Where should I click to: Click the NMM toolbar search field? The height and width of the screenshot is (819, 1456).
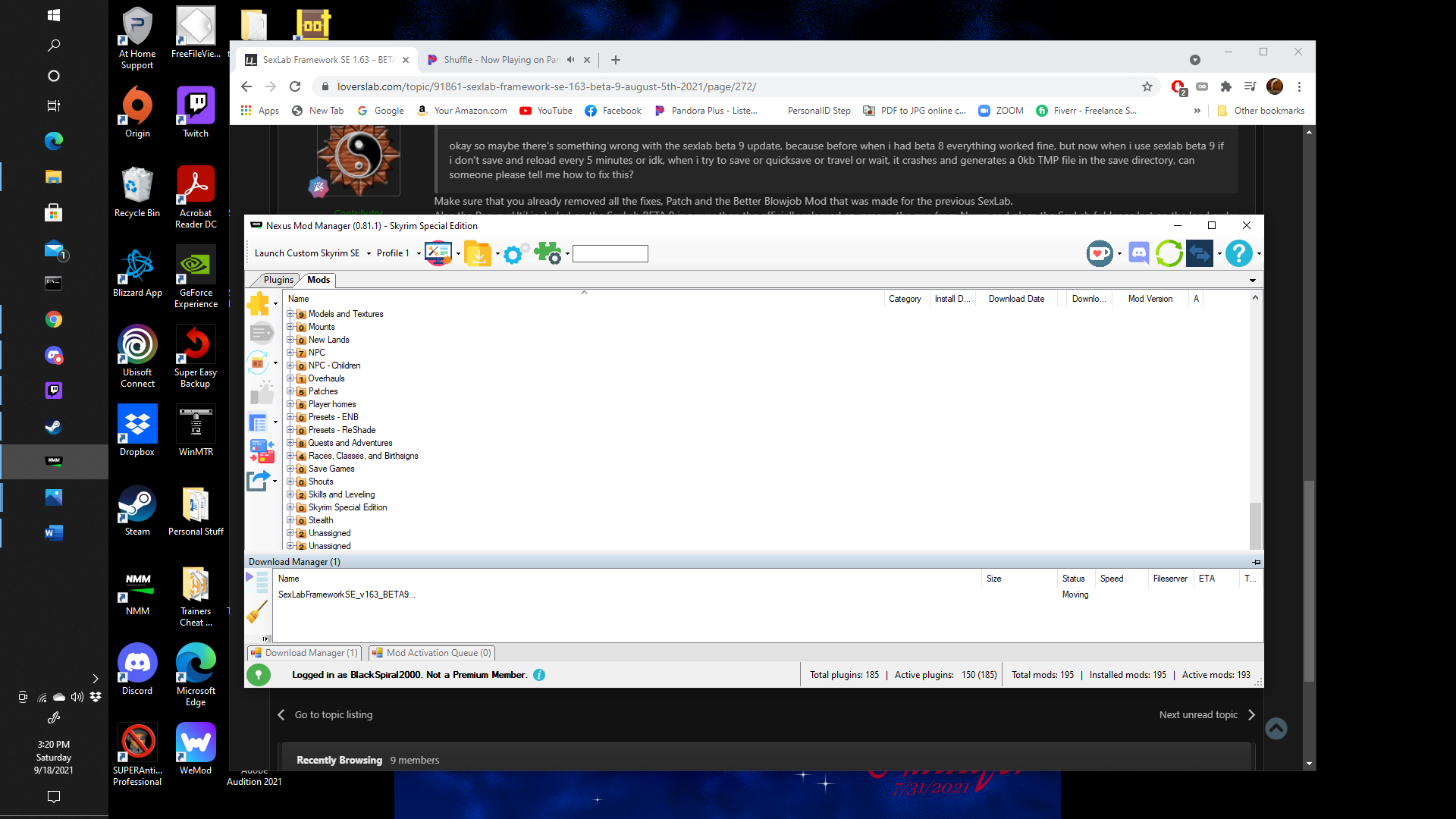(x=610, y=253)
